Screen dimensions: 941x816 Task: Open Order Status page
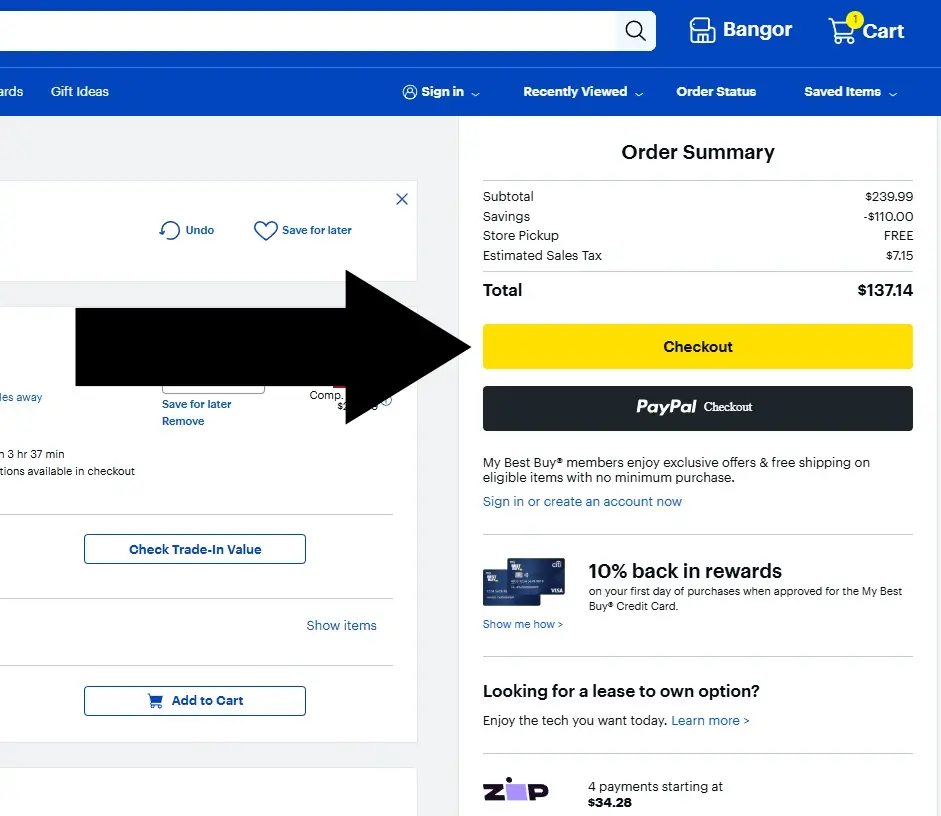(x=716, y=92)
